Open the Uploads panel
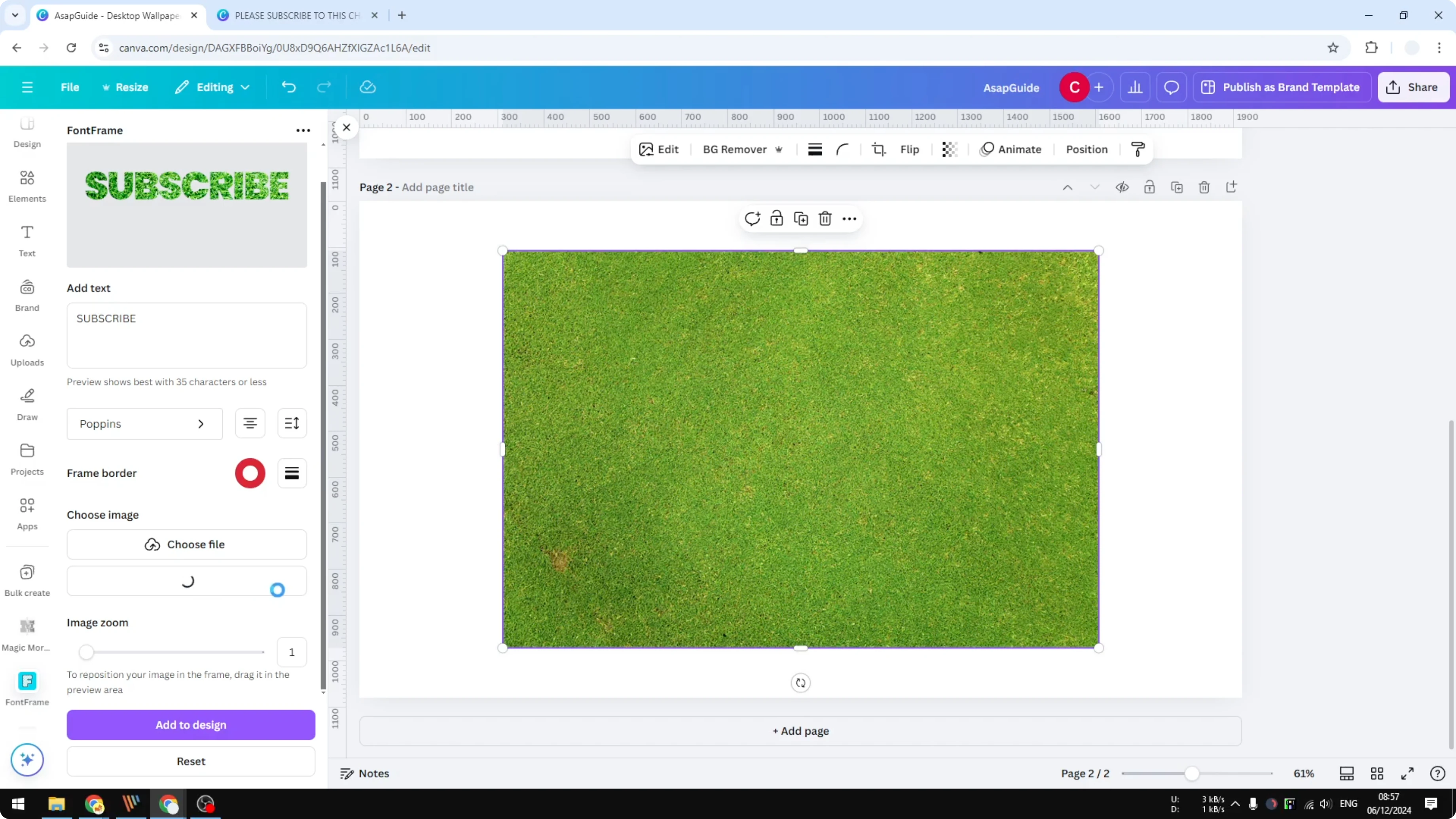1456x819 pixels. pyautogui.click(x=27, y=349)
